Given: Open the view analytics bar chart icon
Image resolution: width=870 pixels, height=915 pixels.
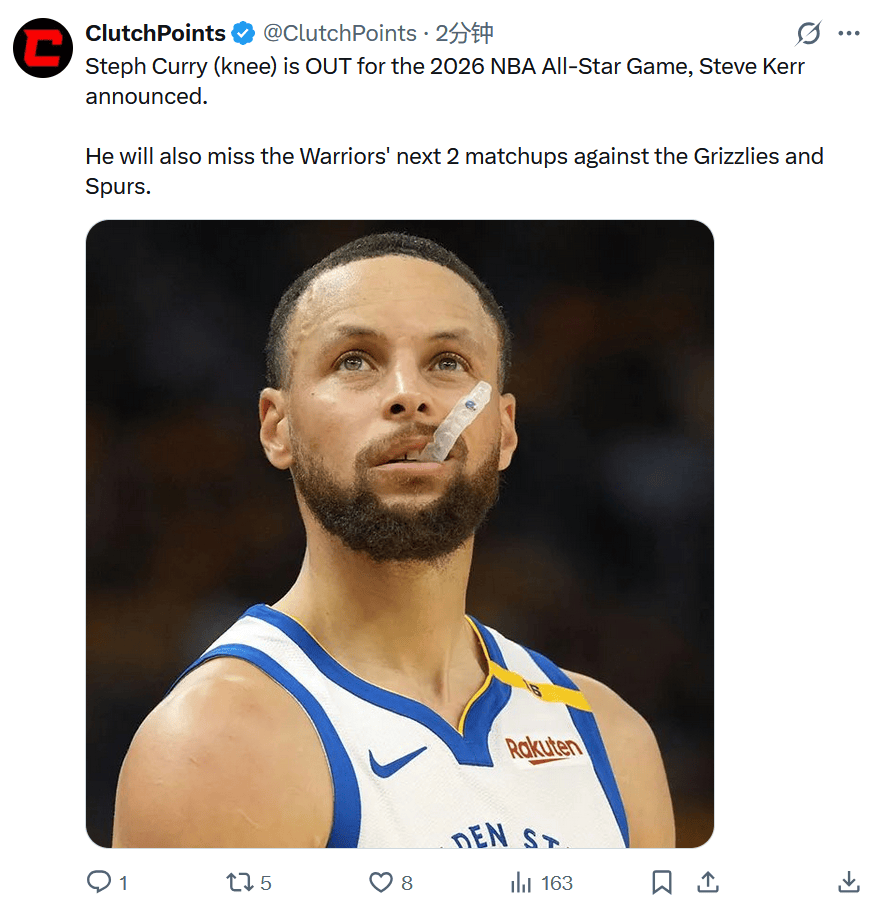Looking at the screenshot, I should 521,882.
